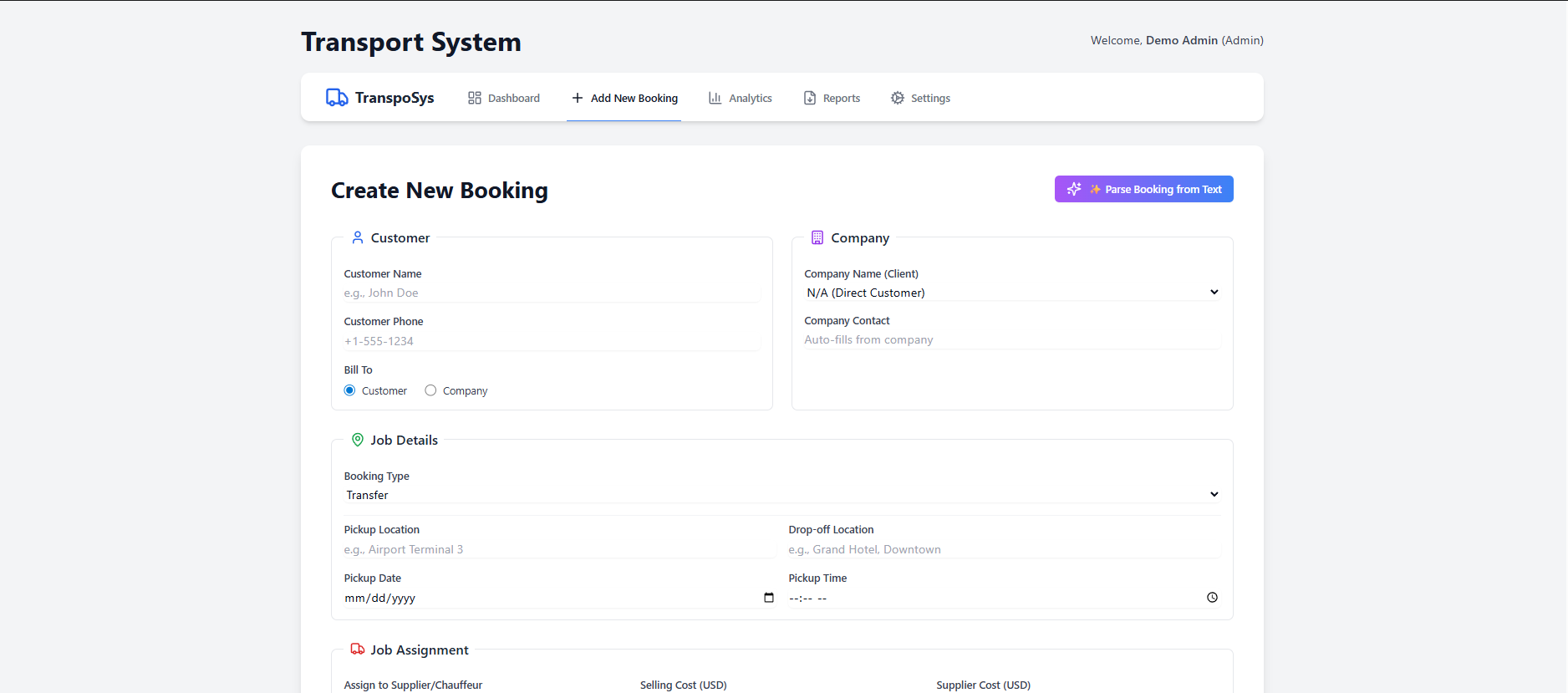The image size is (1568, 693).
Task: Click the Pickup Date mm/dd/yyyy field
Action: (x=560, y=598)
